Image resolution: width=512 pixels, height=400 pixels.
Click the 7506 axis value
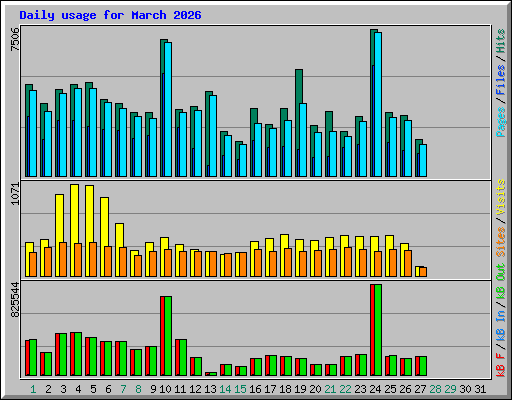(x=15, y=39)
